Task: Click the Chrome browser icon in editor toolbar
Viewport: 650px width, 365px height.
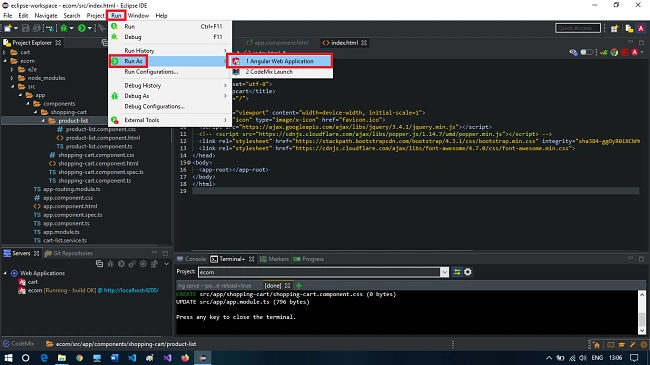Action: tap(614, 52)
